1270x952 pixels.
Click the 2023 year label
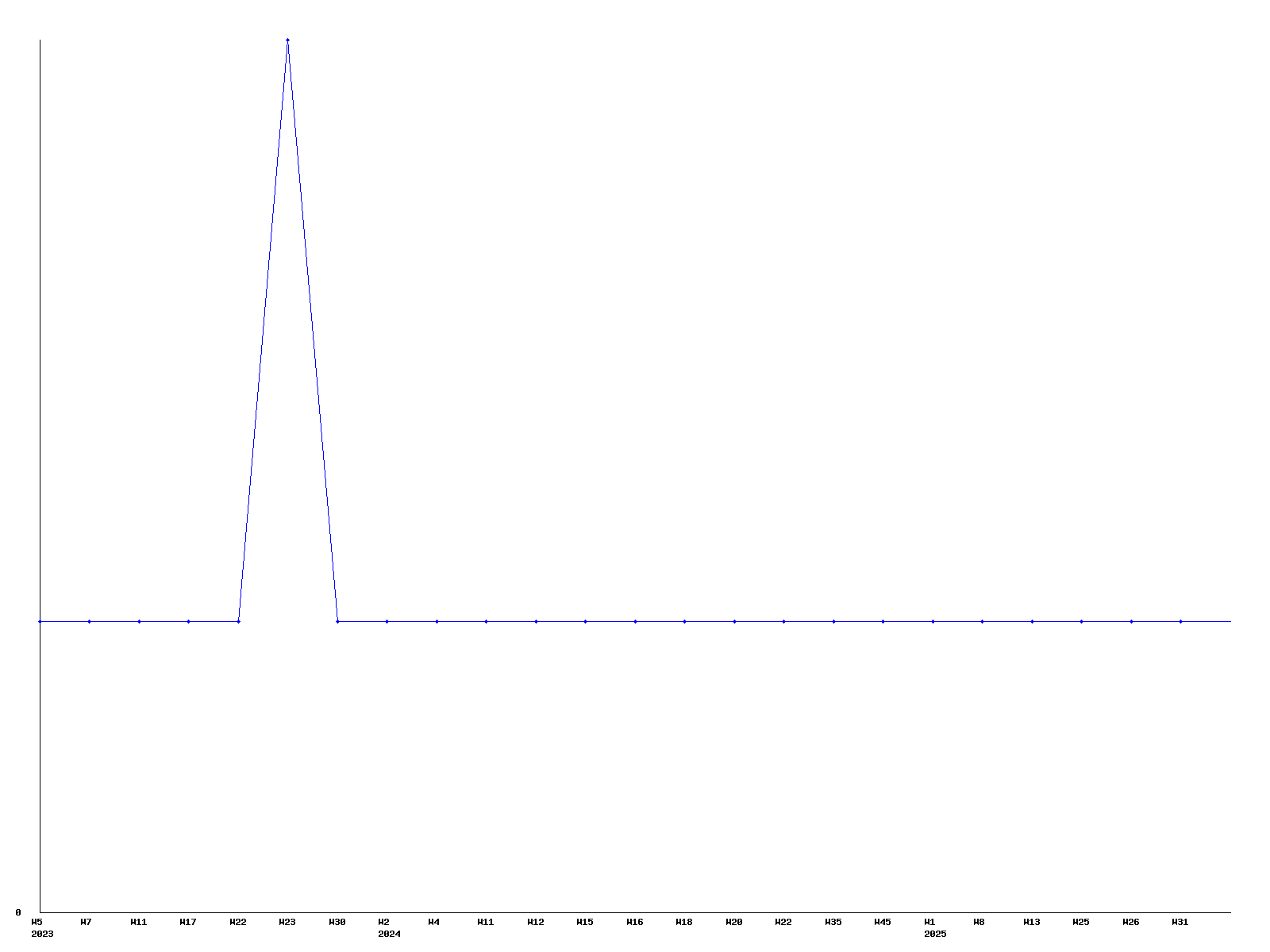coord(42,934)
